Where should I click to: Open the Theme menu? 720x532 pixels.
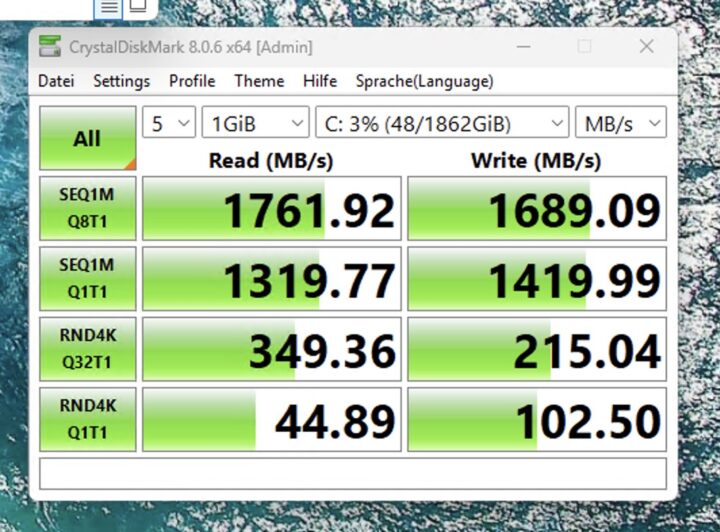pyautogui.click(x=259, y=81)
